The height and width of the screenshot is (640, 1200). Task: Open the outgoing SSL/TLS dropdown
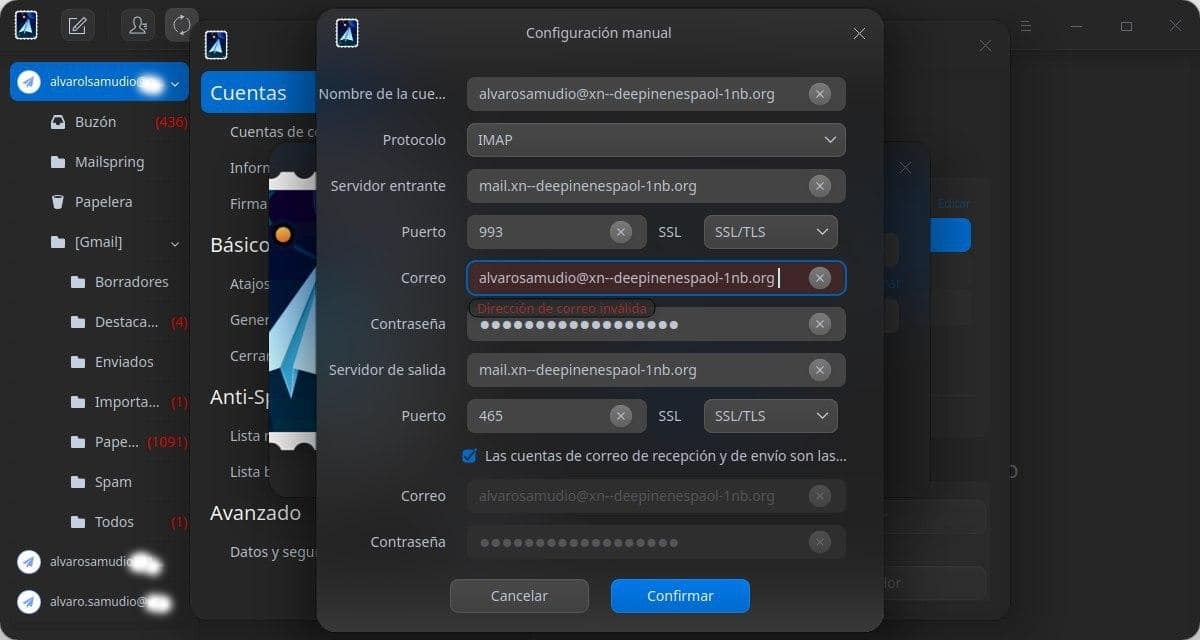click(x=771, y=416)
